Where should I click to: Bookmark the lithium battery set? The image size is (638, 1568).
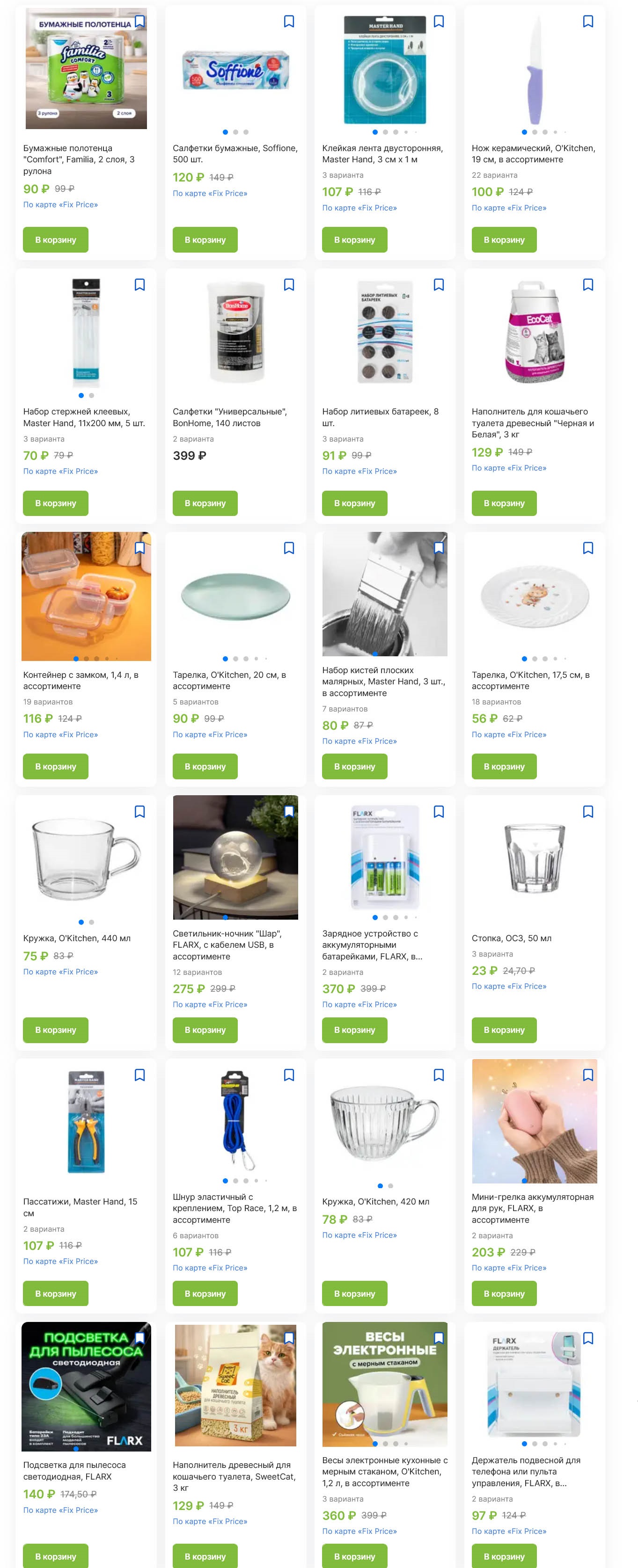coord(439,285)
